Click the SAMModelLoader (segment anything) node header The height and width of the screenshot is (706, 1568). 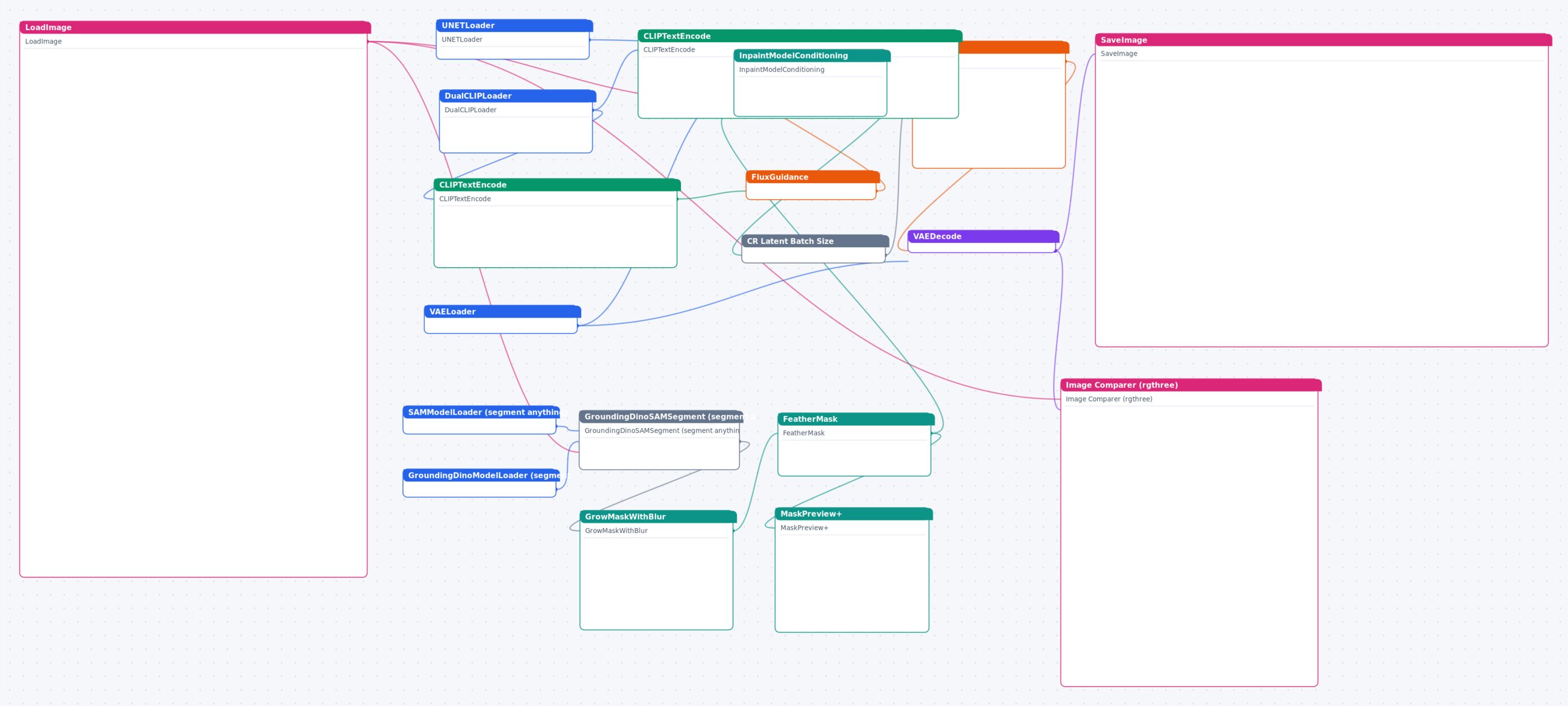(481, 412)
